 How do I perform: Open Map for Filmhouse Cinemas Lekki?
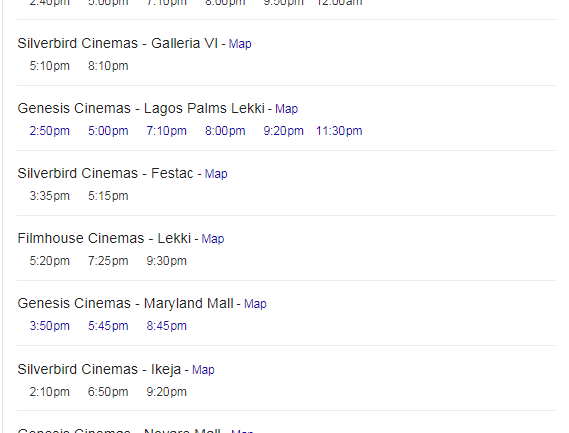point(213,239)
